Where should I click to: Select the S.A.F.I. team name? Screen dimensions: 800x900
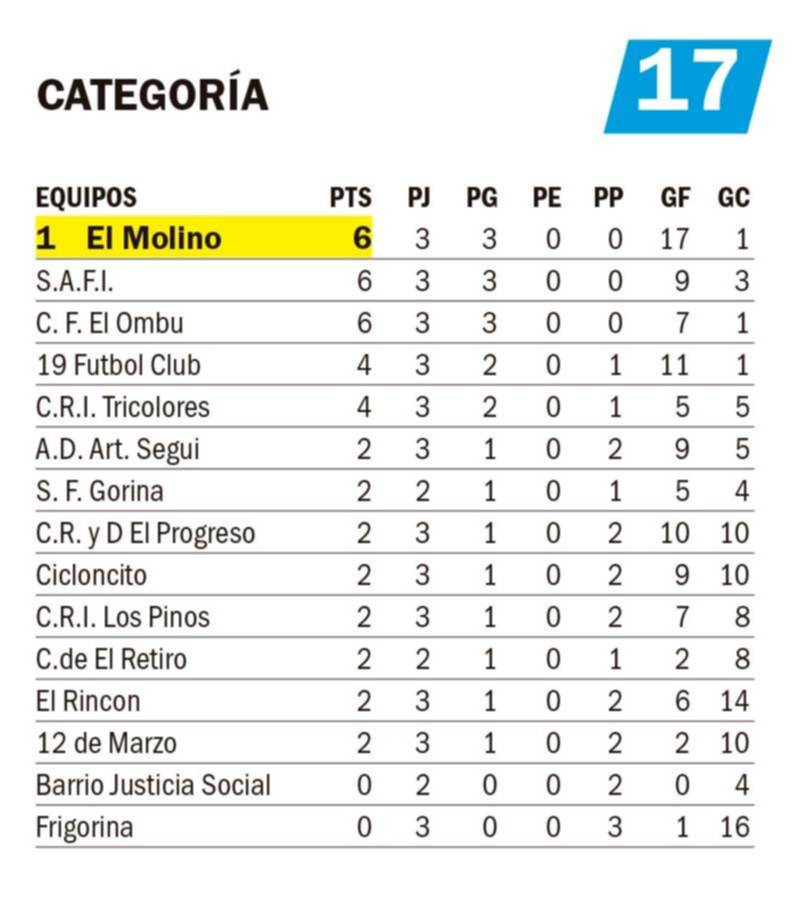coord(75,281)
